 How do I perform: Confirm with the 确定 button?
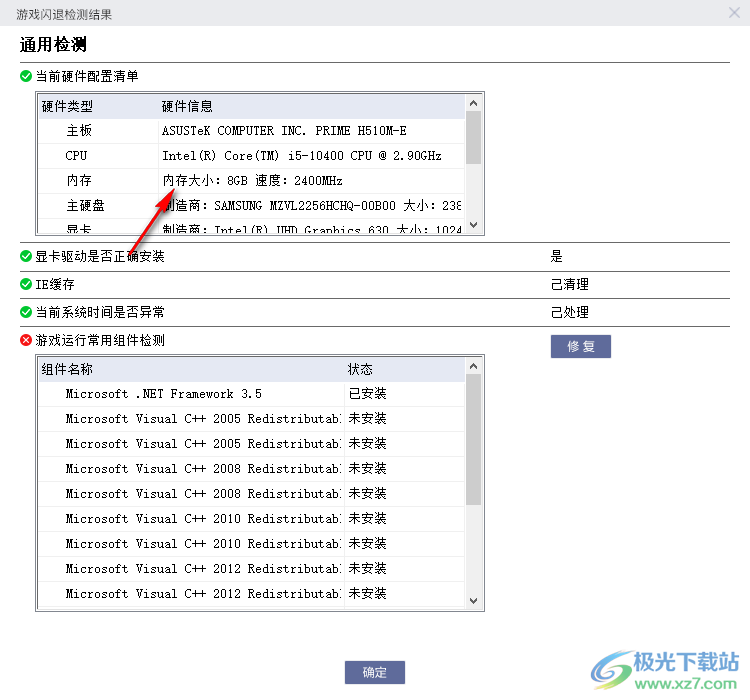375,672
